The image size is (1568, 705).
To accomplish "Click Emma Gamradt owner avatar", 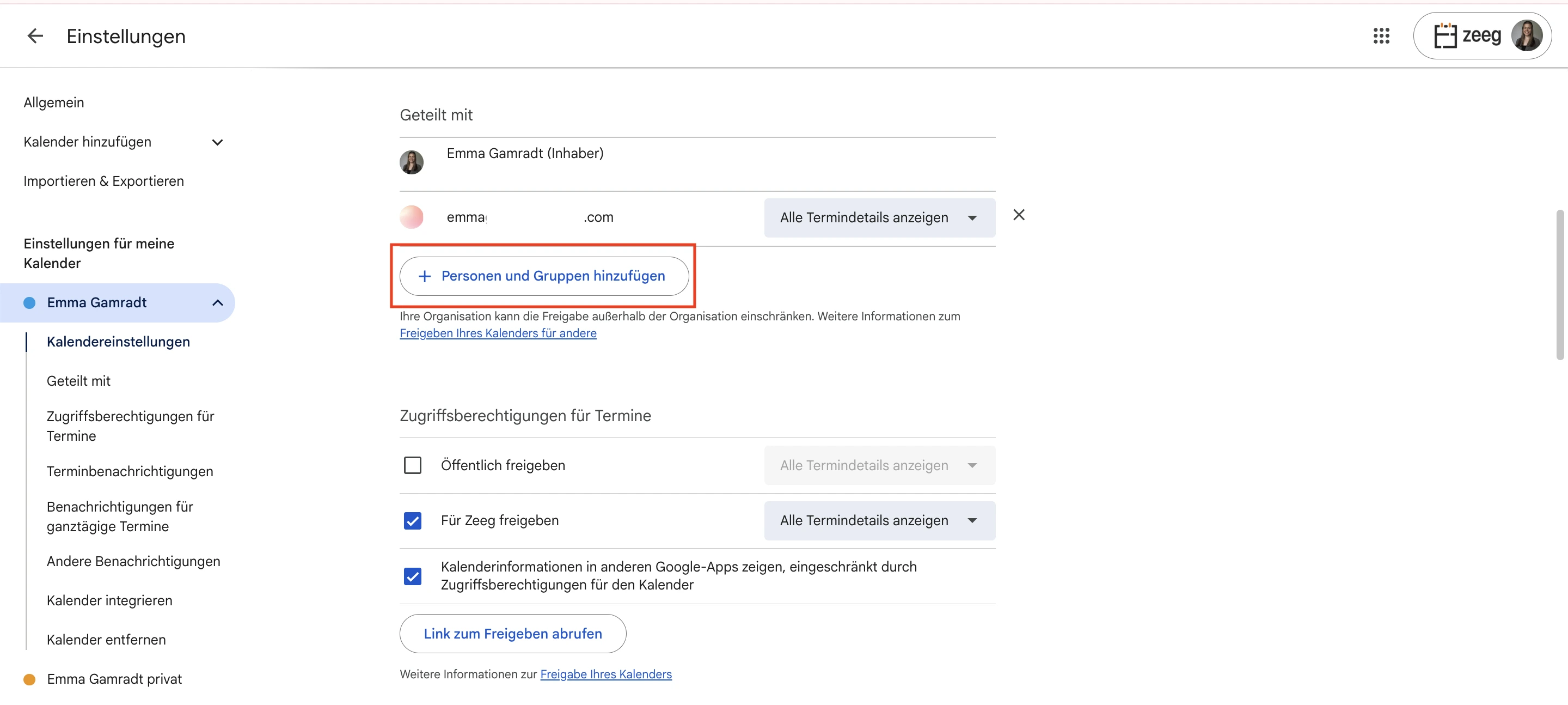I will tap(412, 162).
